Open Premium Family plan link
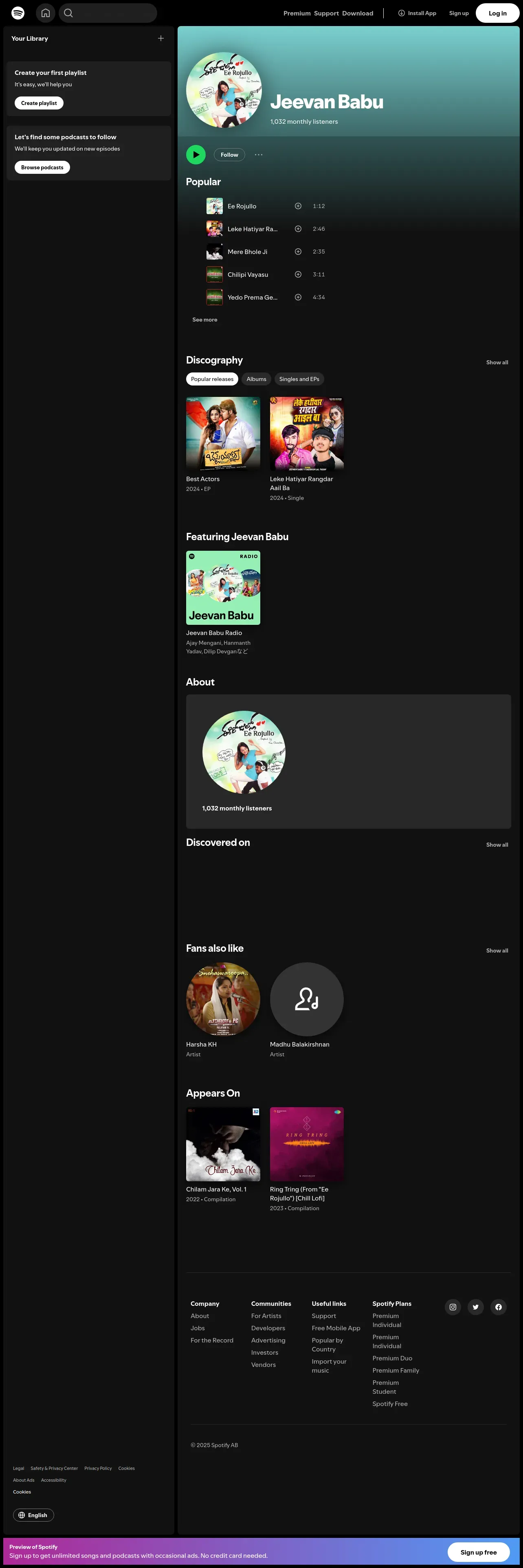The width and height of the screenshot is (523, 1568). tap(396, 1371)
